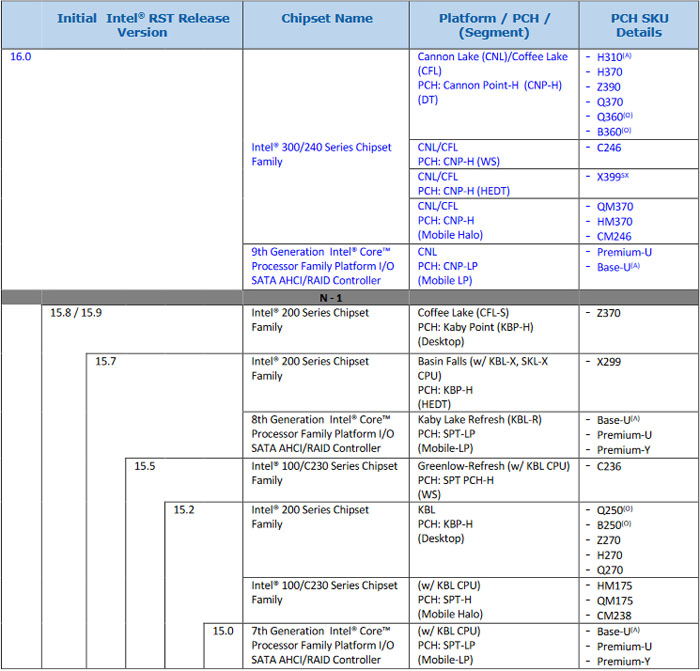Select the H310 SKU entry

pyautogui.click(x=614, y=57)
